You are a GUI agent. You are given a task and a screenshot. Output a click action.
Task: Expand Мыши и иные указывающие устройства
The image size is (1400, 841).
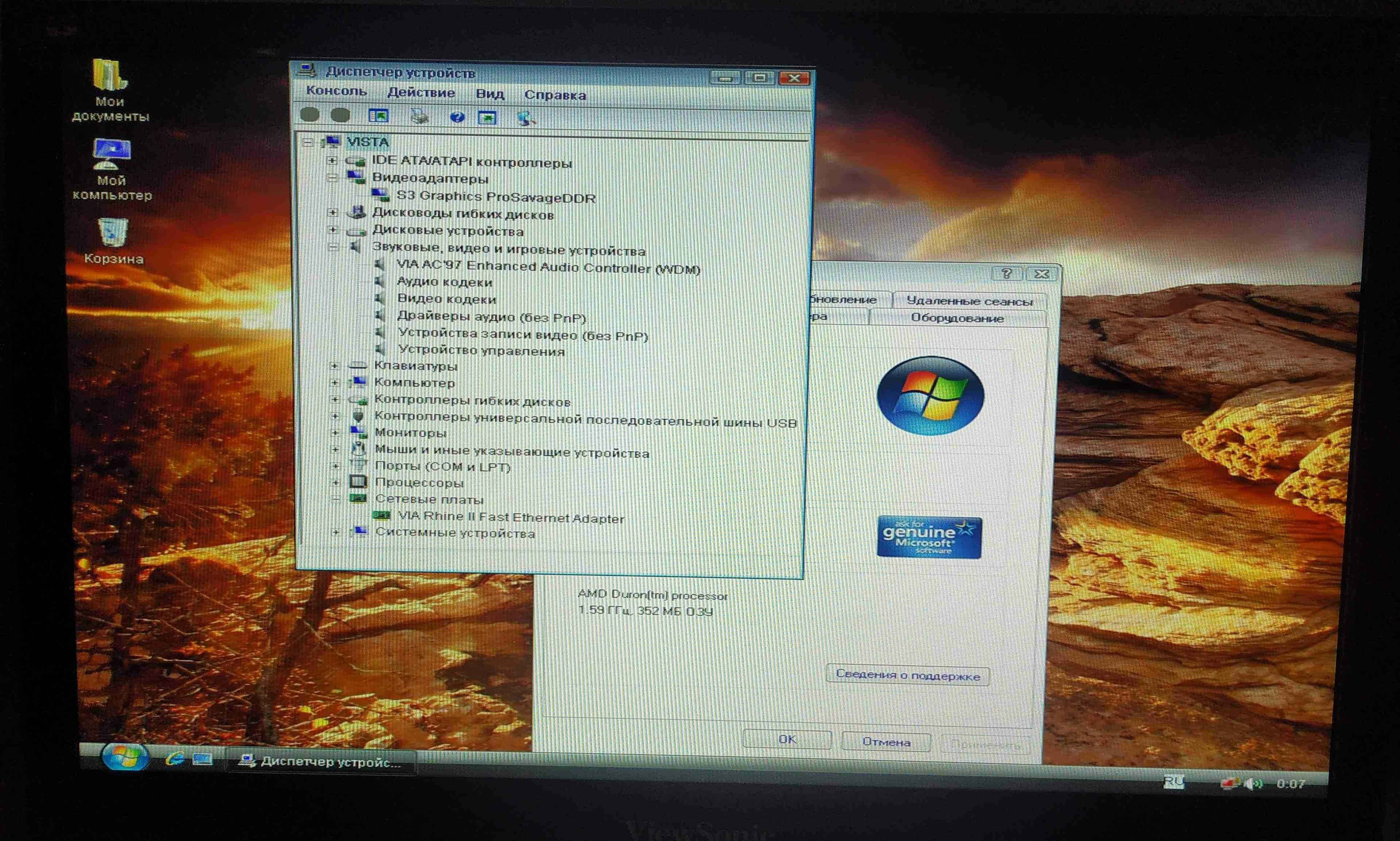(336, 449)
